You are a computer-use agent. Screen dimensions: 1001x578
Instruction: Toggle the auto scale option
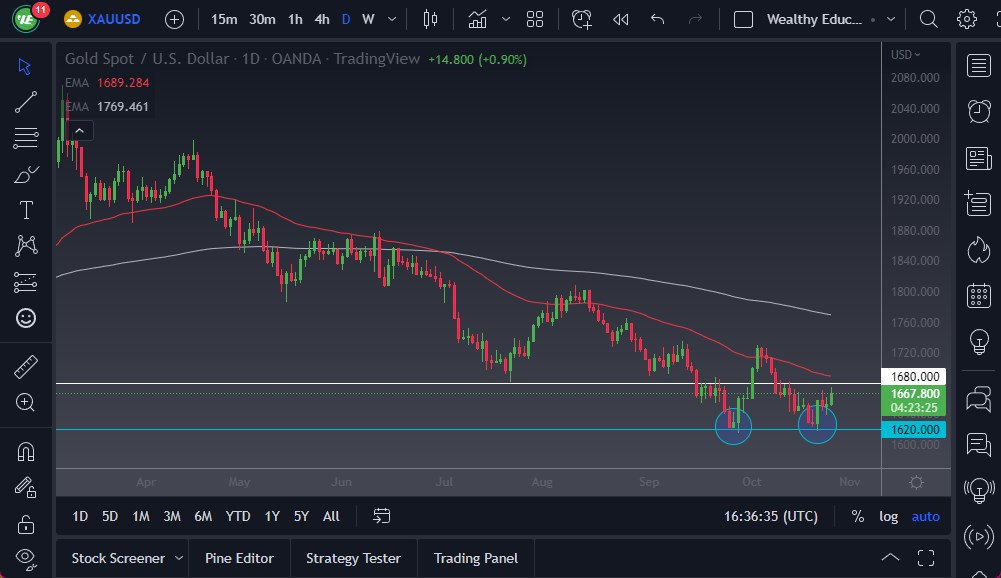click(925, 516)
